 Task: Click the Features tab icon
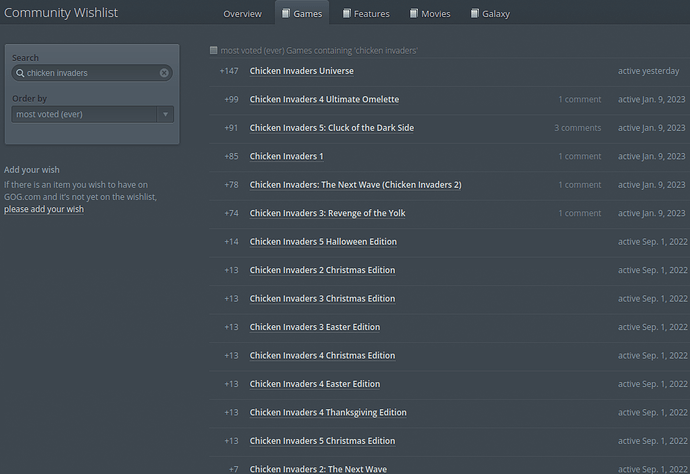point(347,14)
